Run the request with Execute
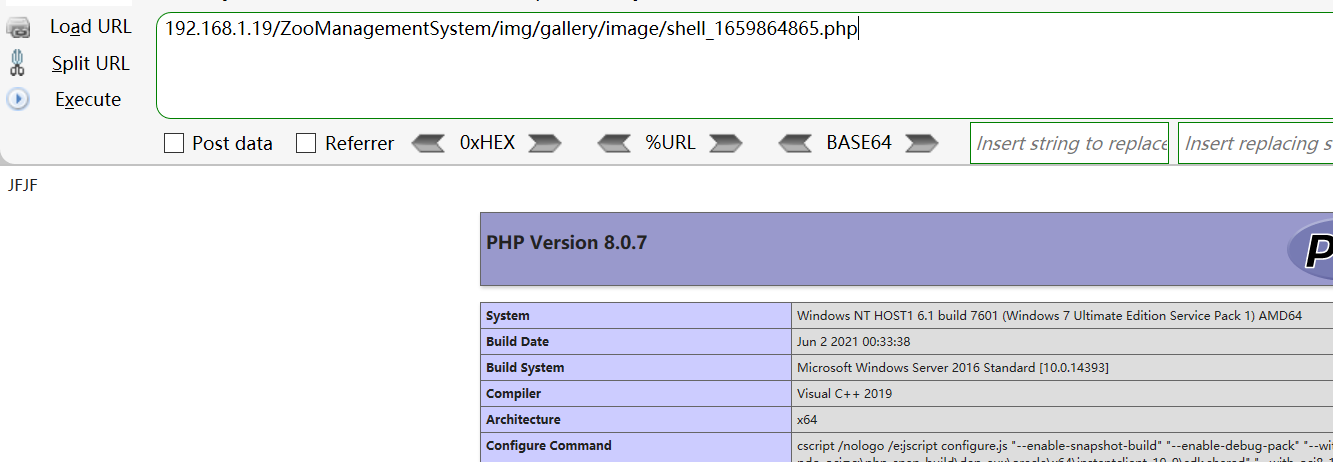The image size is (1333, 462). (88, 99)
